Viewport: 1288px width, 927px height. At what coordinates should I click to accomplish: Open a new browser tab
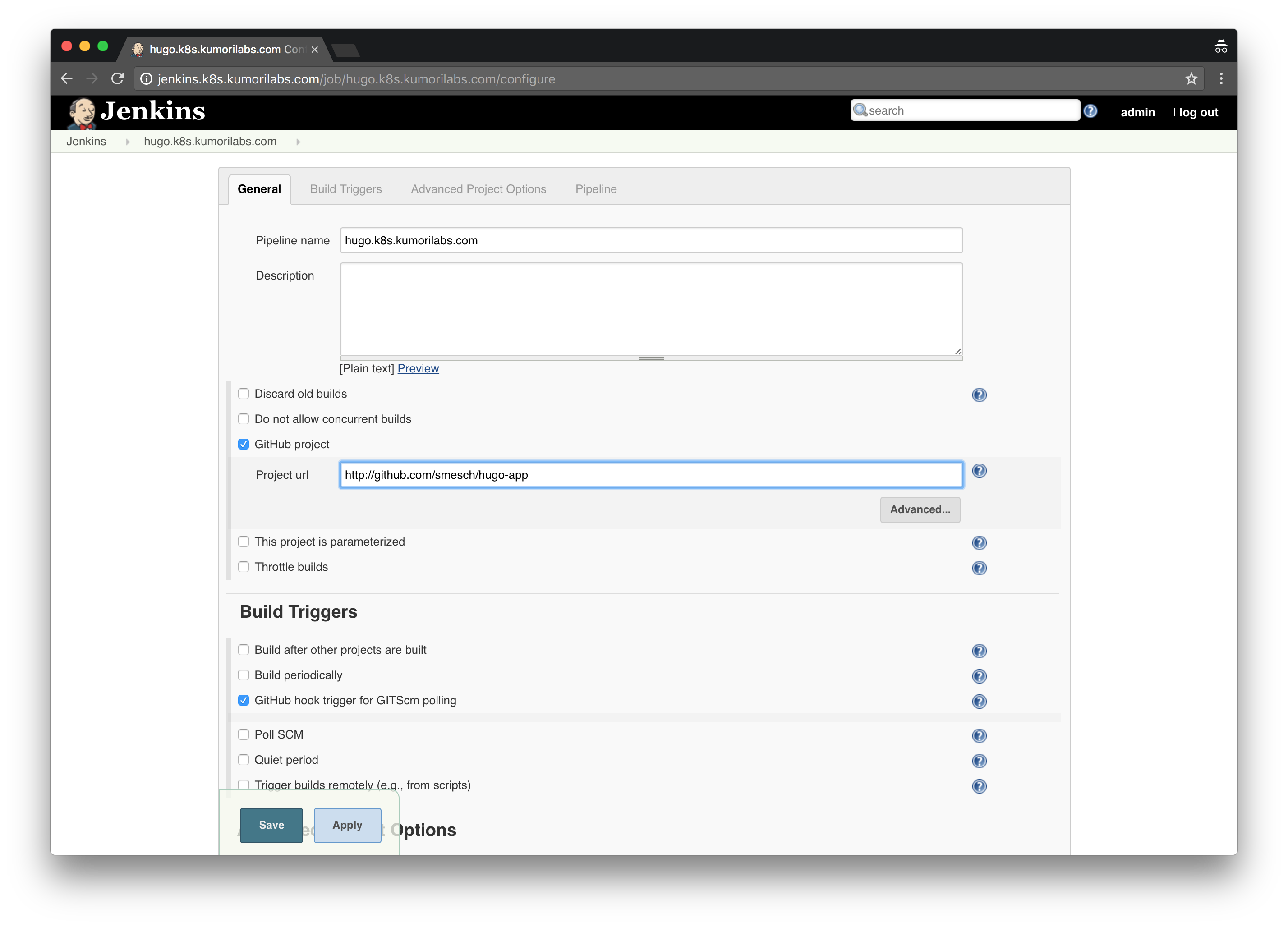(x=345, y=50)
